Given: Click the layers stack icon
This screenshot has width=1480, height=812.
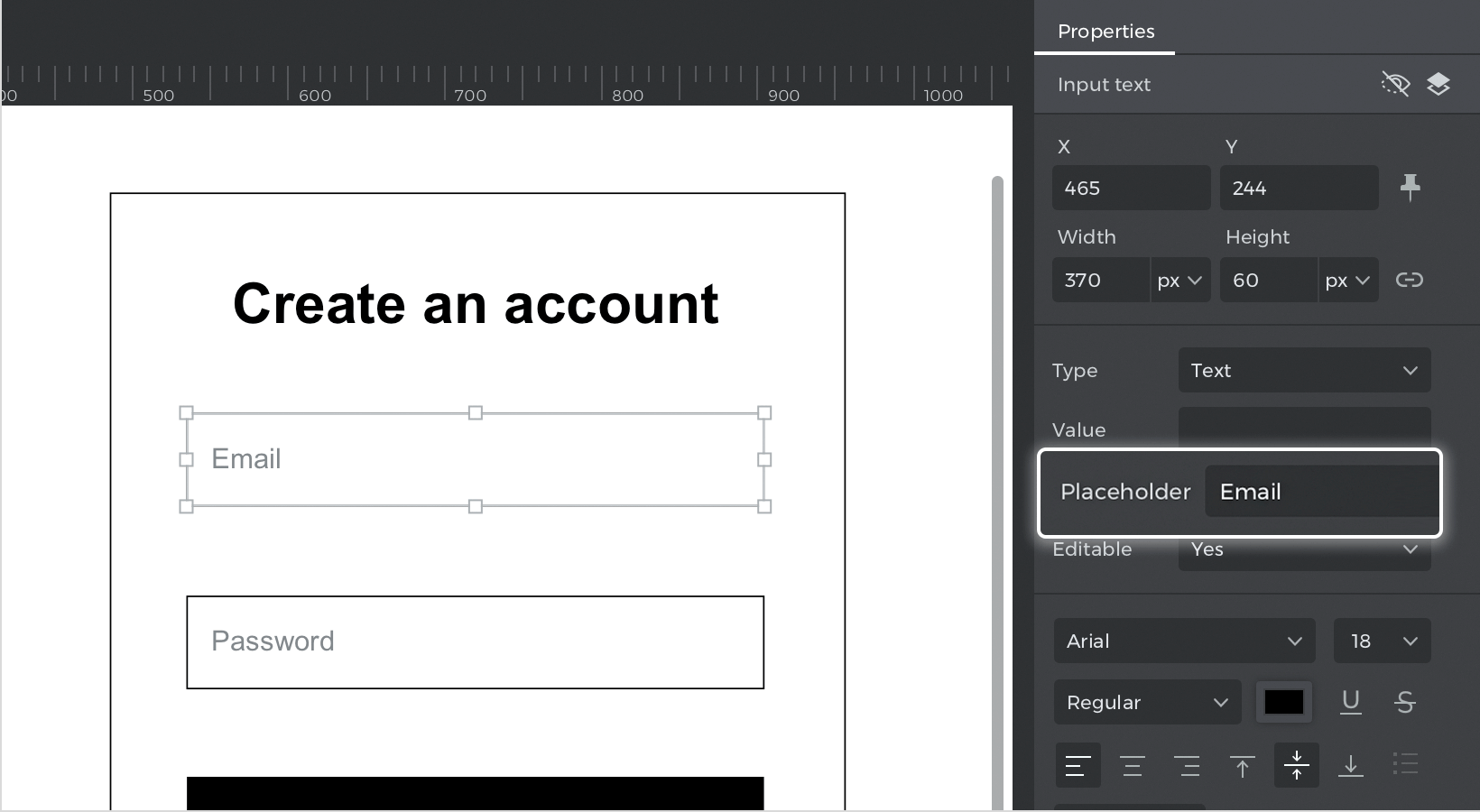Looking at the screenshot, I should 1438,85.
